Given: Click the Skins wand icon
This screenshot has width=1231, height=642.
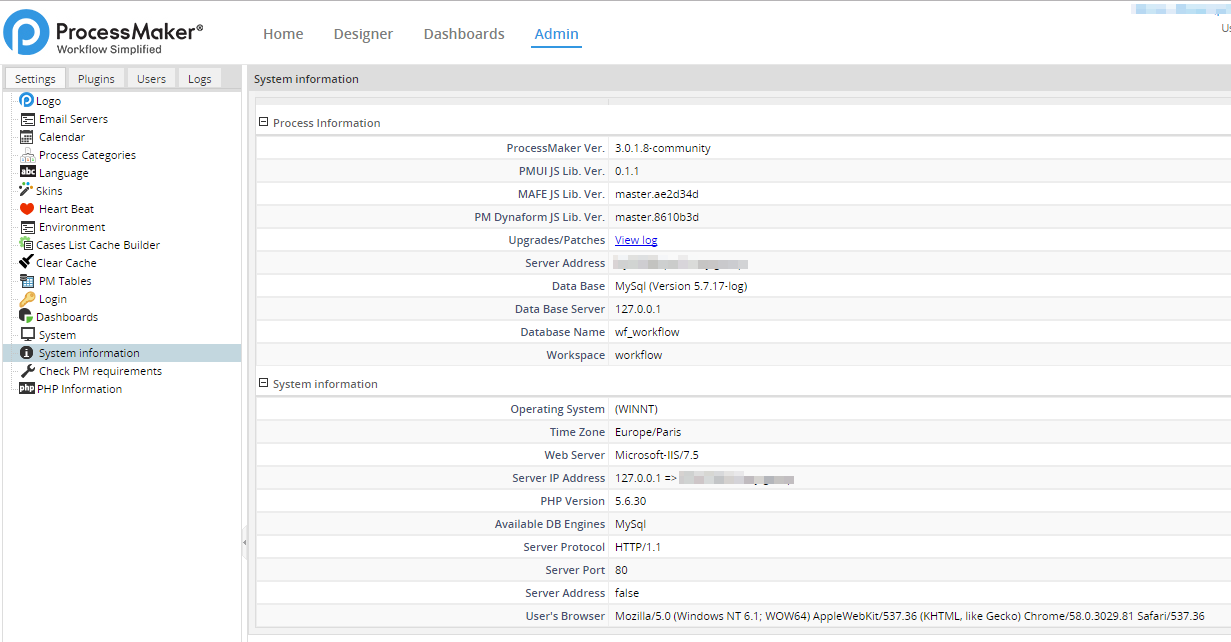Looking at the screenshot, I should point(27,190).
